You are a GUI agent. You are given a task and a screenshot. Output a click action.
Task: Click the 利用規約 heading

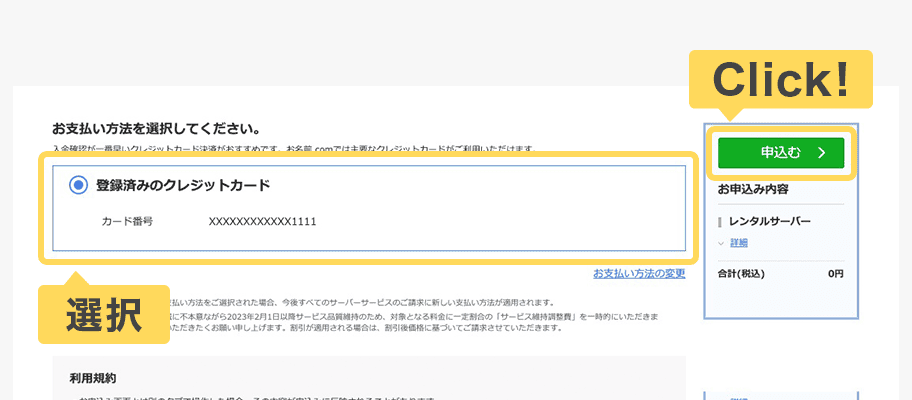tap(93, 378)
